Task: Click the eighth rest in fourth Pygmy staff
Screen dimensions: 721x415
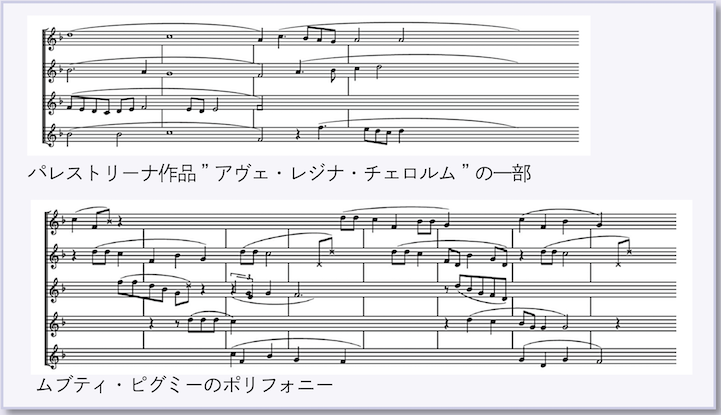Action: (178, 324)
